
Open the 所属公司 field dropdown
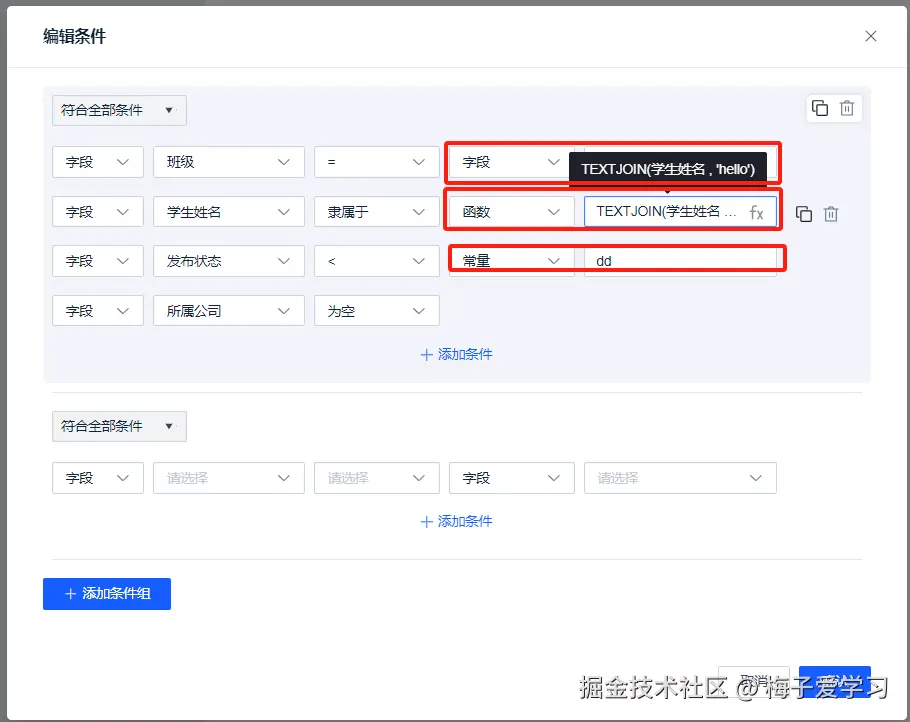229,311
